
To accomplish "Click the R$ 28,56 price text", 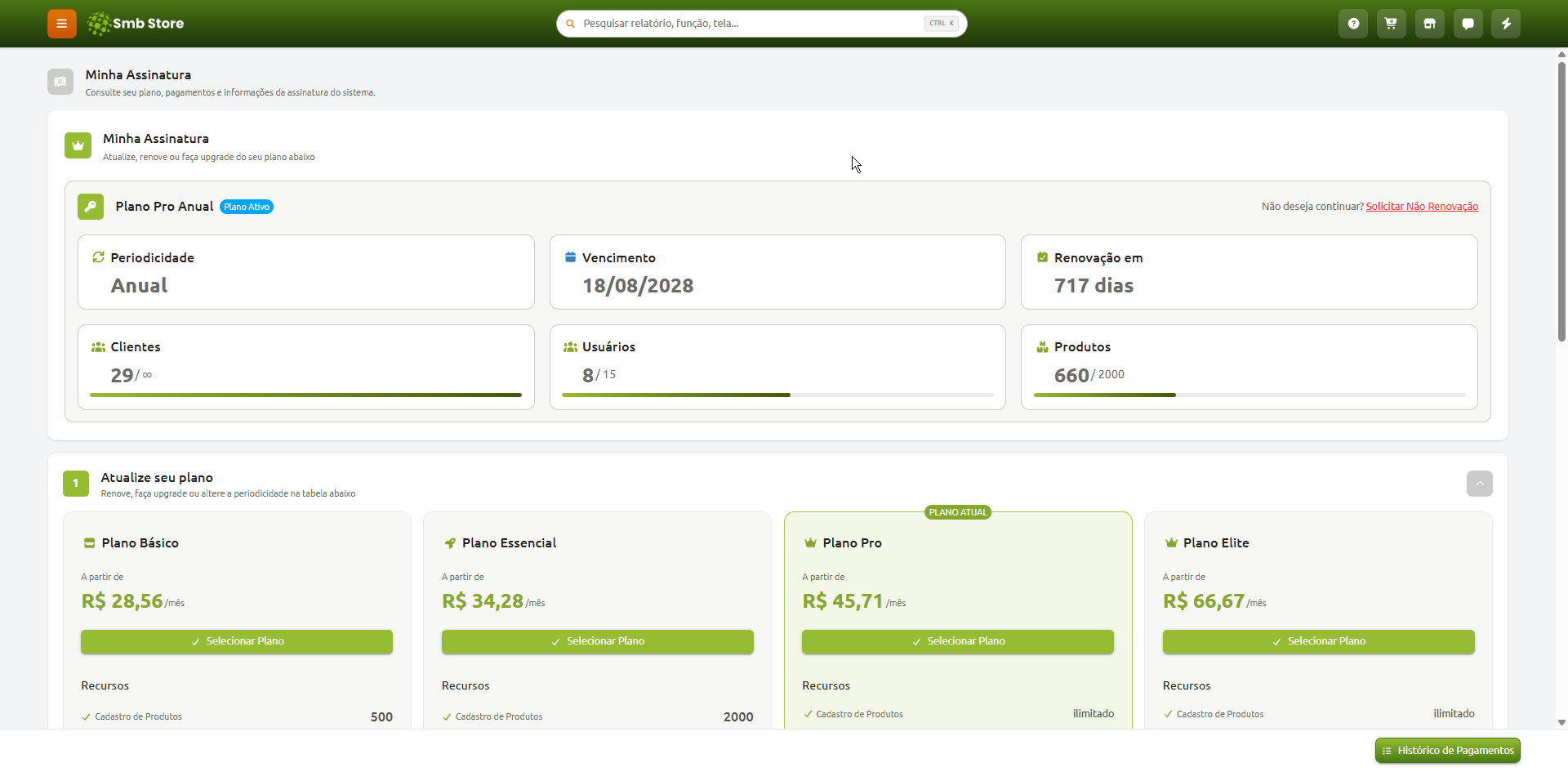I will tap(122, 602).
